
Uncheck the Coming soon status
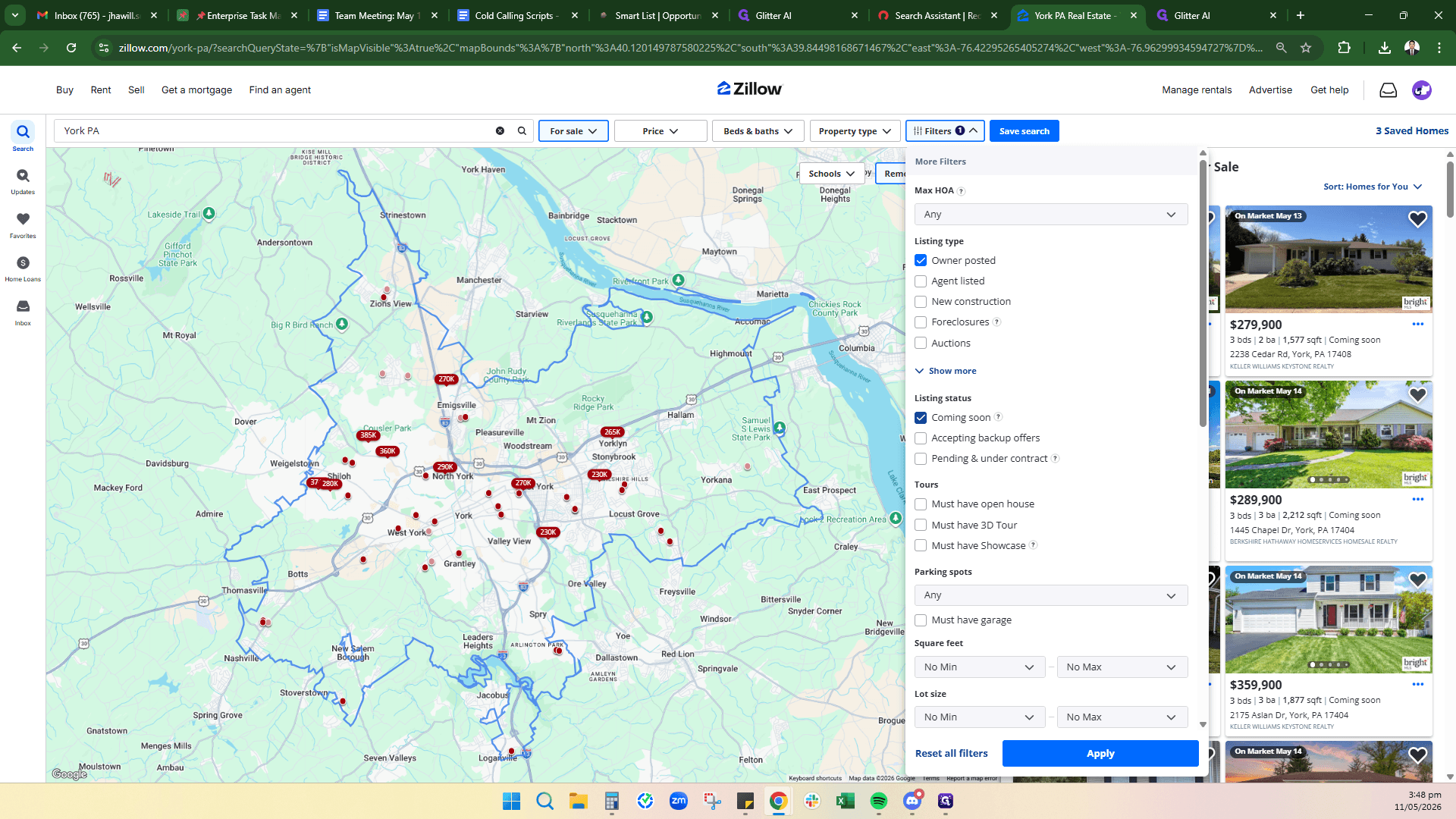point(921,418)
